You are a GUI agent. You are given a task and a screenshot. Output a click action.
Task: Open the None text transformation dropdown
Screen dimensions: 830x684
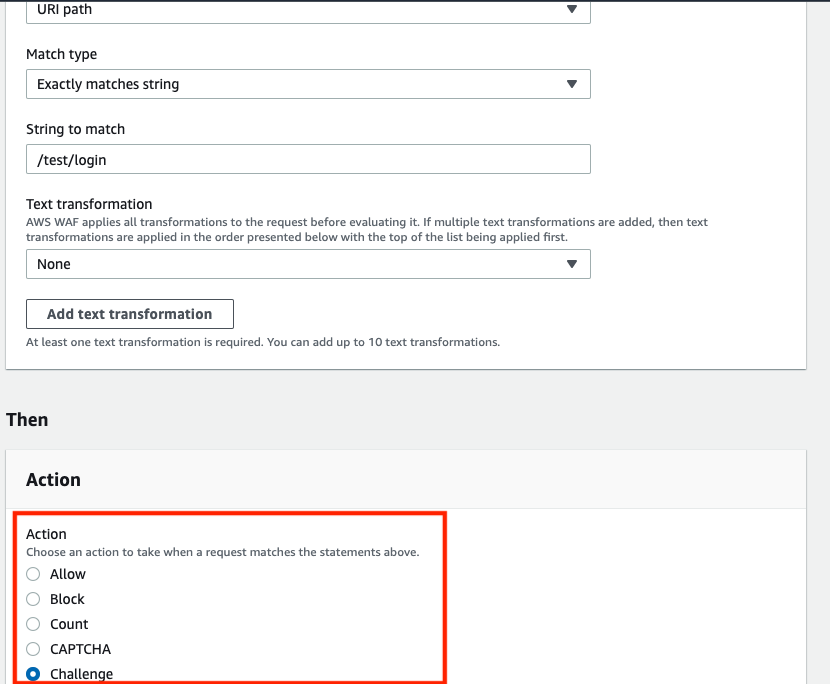coord(308,264)
